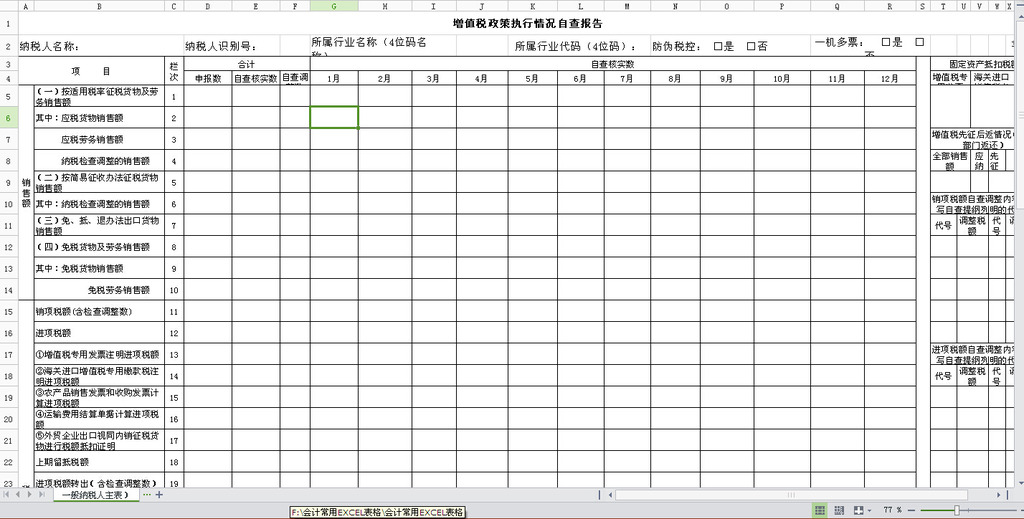Add a new sheet with the plus icon
Viewport: 1024px width, 519px height.
pos(159,495)
